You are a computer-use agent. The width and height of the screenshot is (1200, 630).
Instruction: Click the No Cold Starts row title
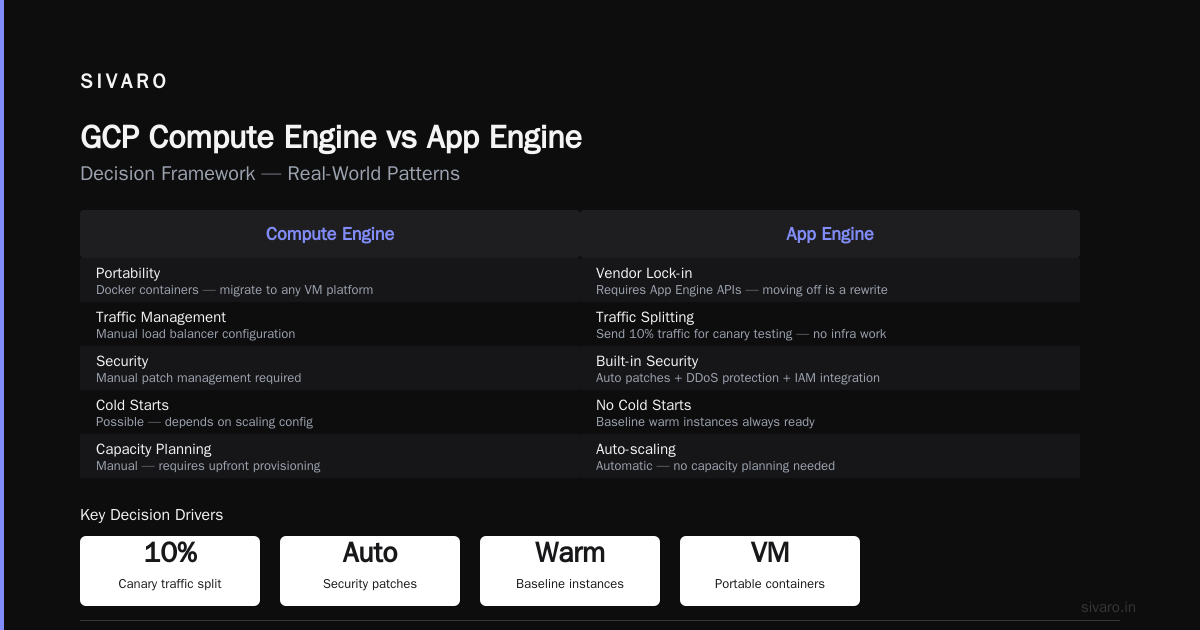click(x=644, y=405)
